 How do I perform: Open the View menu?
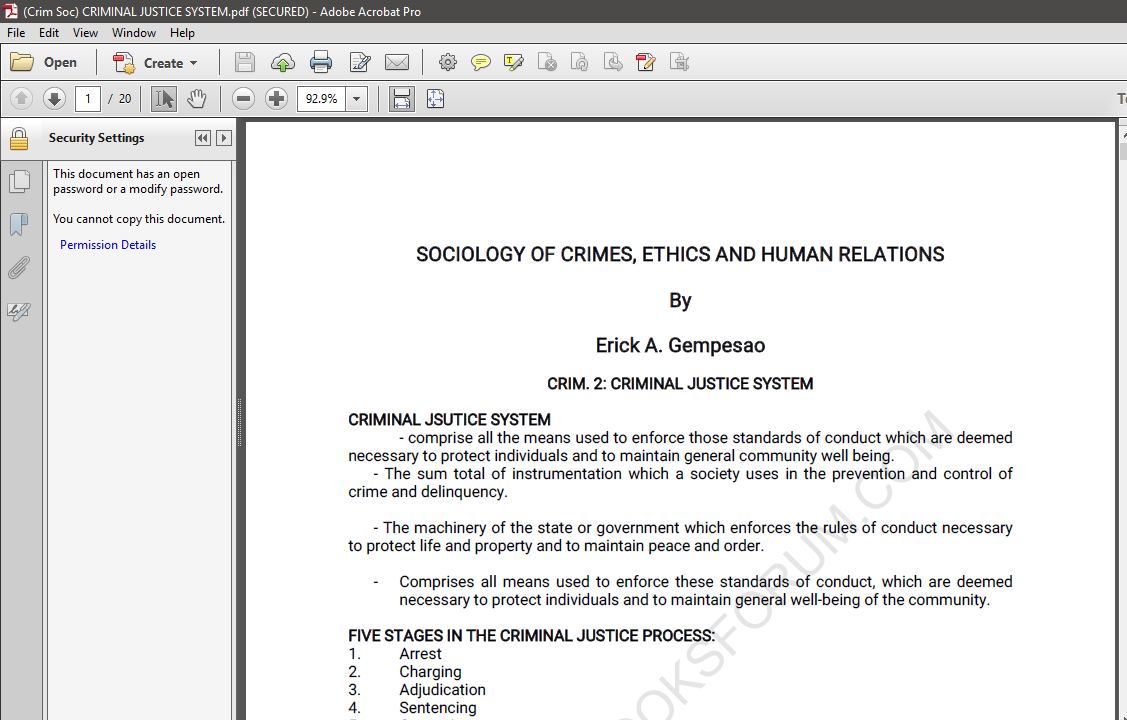tap(85, 33)
